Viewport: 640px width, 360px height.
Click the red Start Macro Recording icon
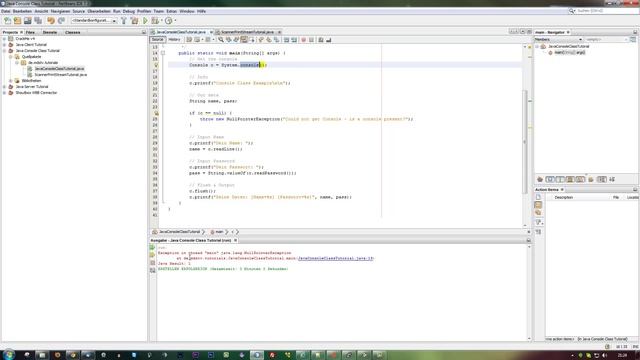click(303, 40)
